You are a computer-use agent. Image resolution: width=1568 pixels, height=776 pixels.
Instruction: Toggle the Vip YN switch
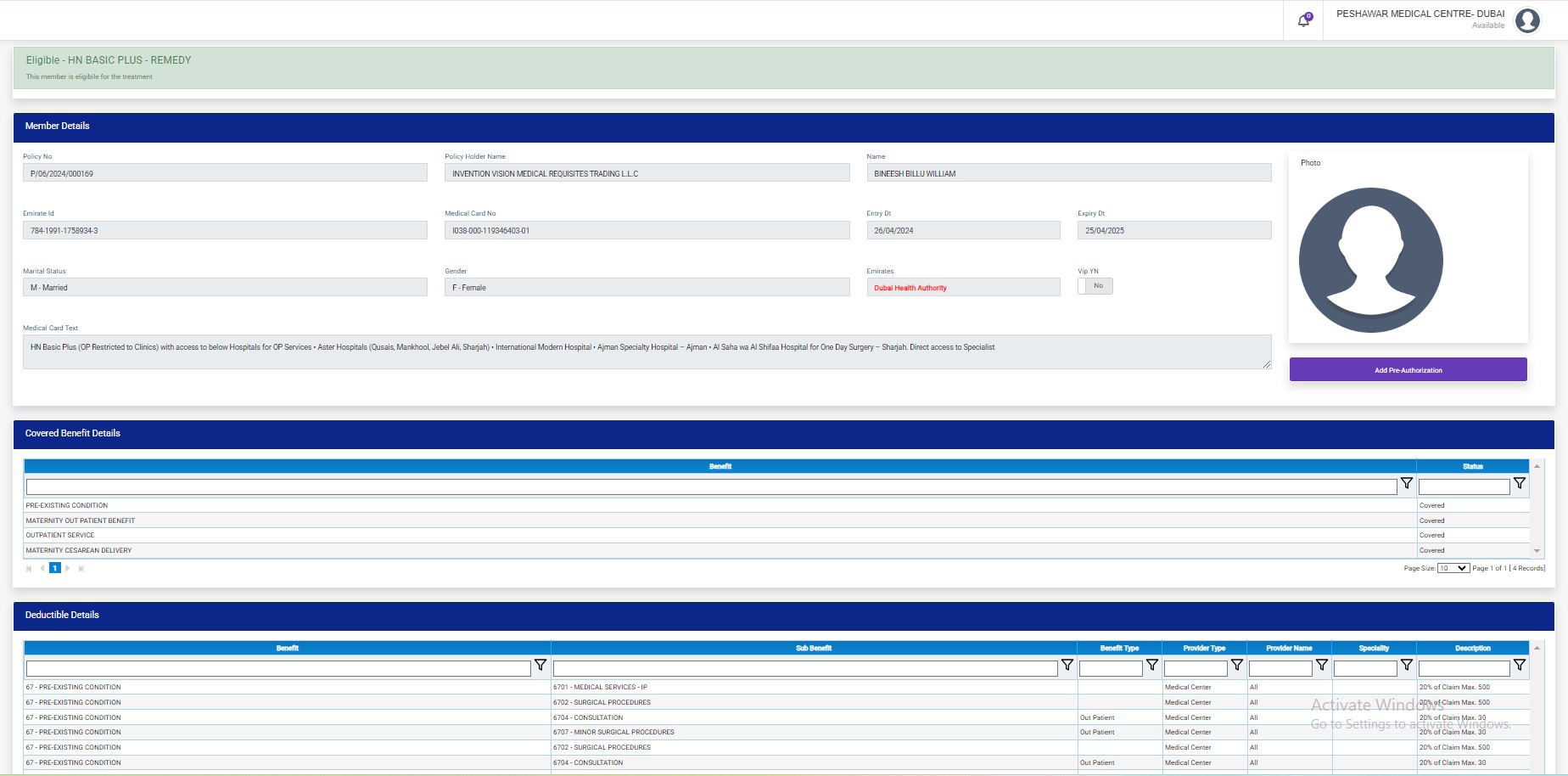tap(1095, 286)
